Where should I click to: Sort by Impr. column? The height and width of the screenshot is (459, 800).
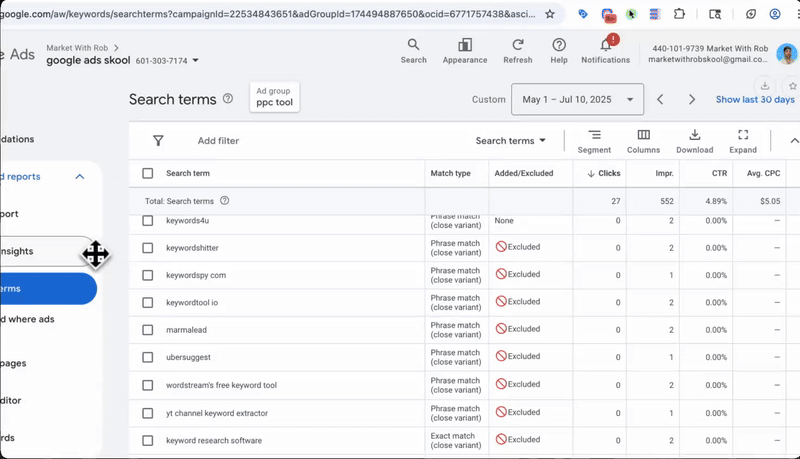click(664, 173)
